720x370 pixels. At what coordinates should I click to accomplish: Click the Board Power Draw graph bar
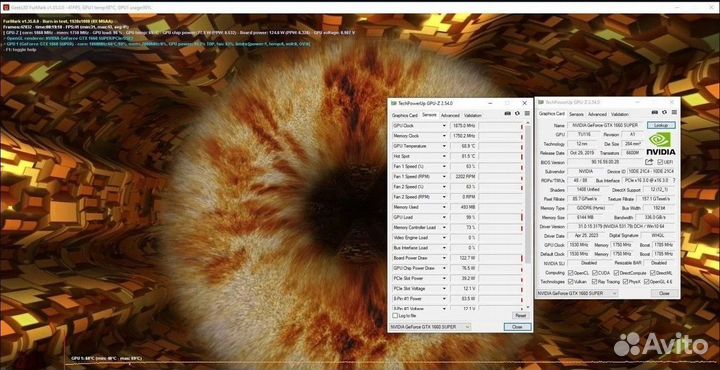coord(501,258)
